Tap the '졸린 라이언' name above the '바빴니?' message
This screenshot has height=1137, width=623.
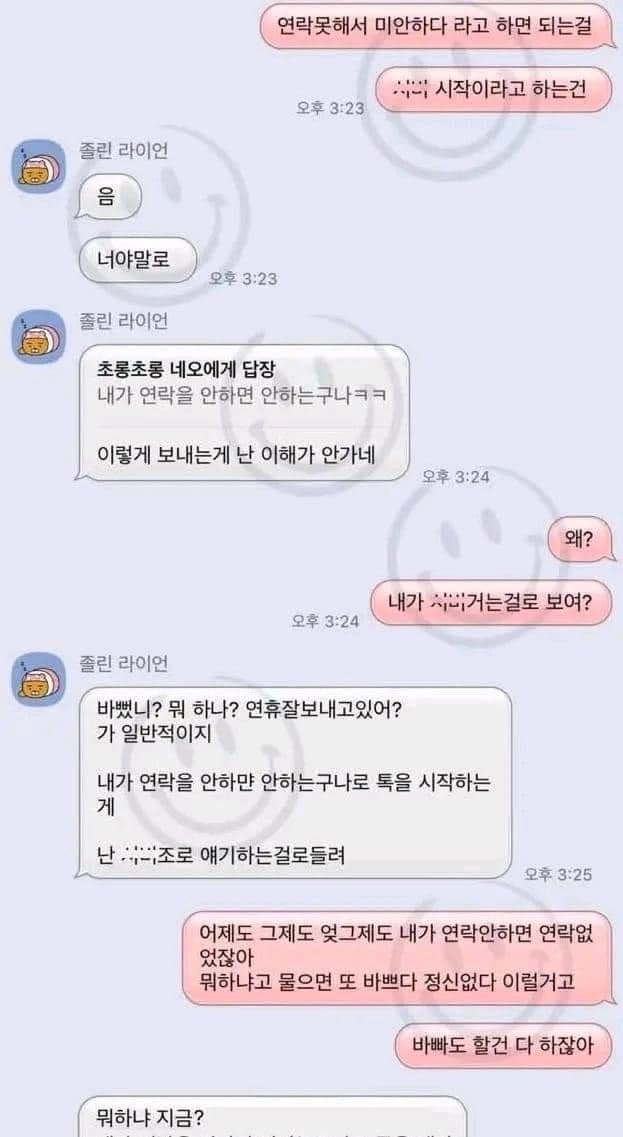tap(123, 663)
